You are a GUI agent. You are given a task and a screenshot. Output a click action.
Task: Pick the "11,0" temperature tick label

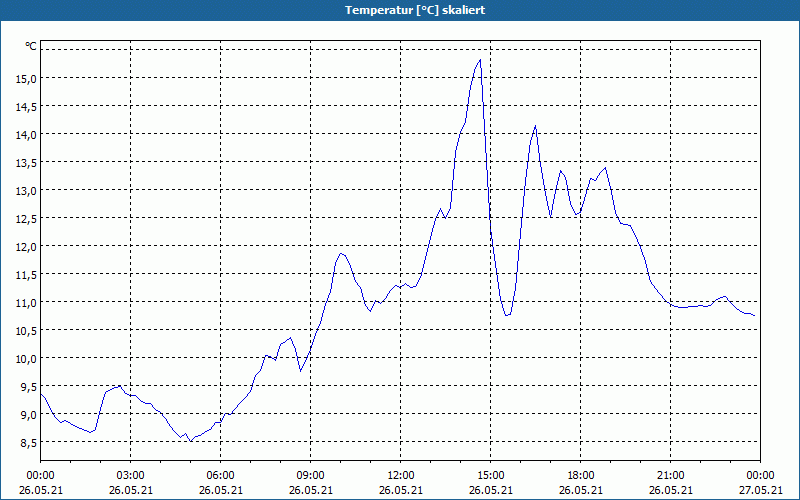[x=28, y=303]
